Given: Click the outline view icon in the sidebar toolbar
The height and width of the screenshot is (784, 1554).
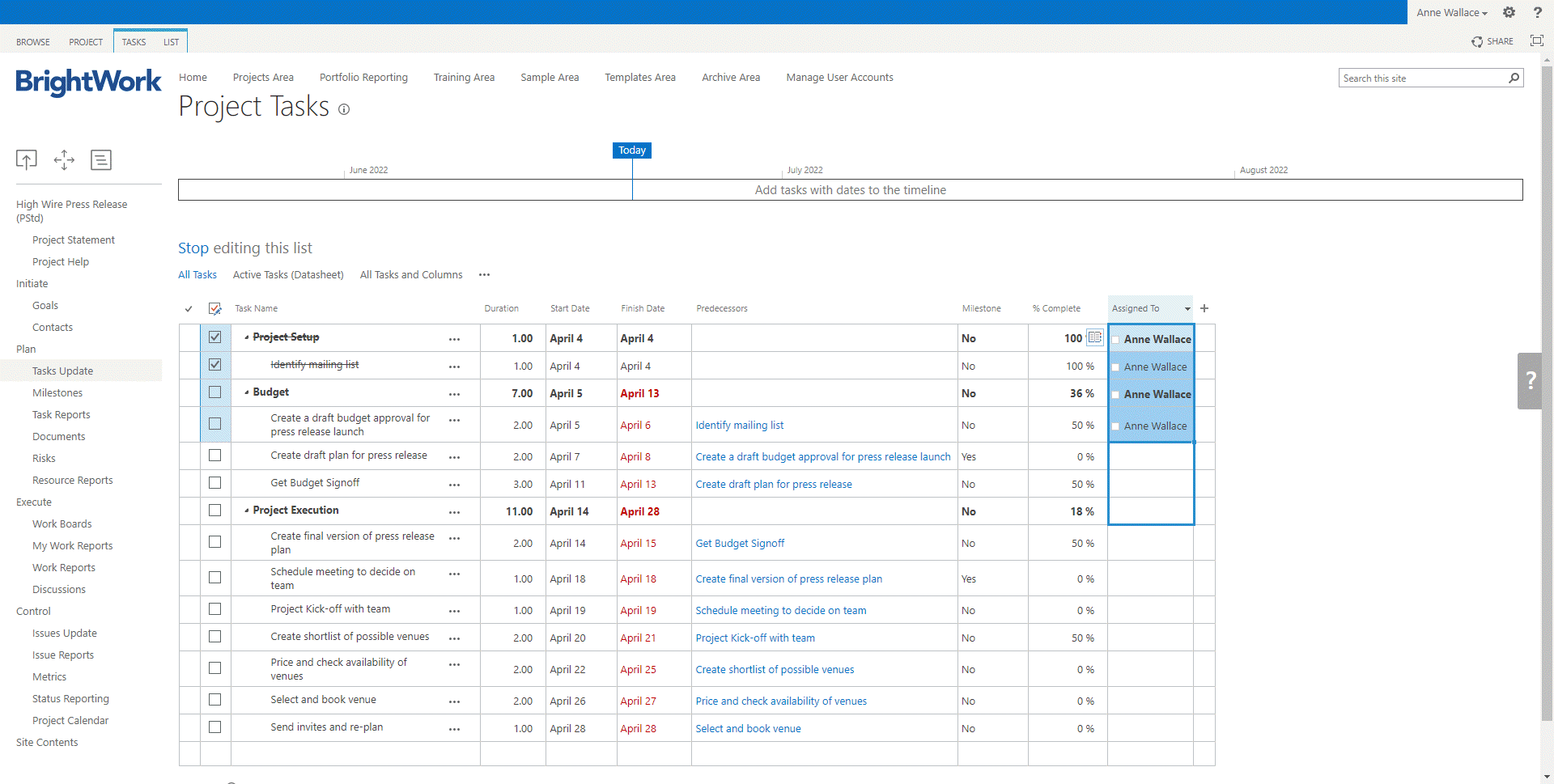Looking at the screenshot, I should click(x=101, y=159).
